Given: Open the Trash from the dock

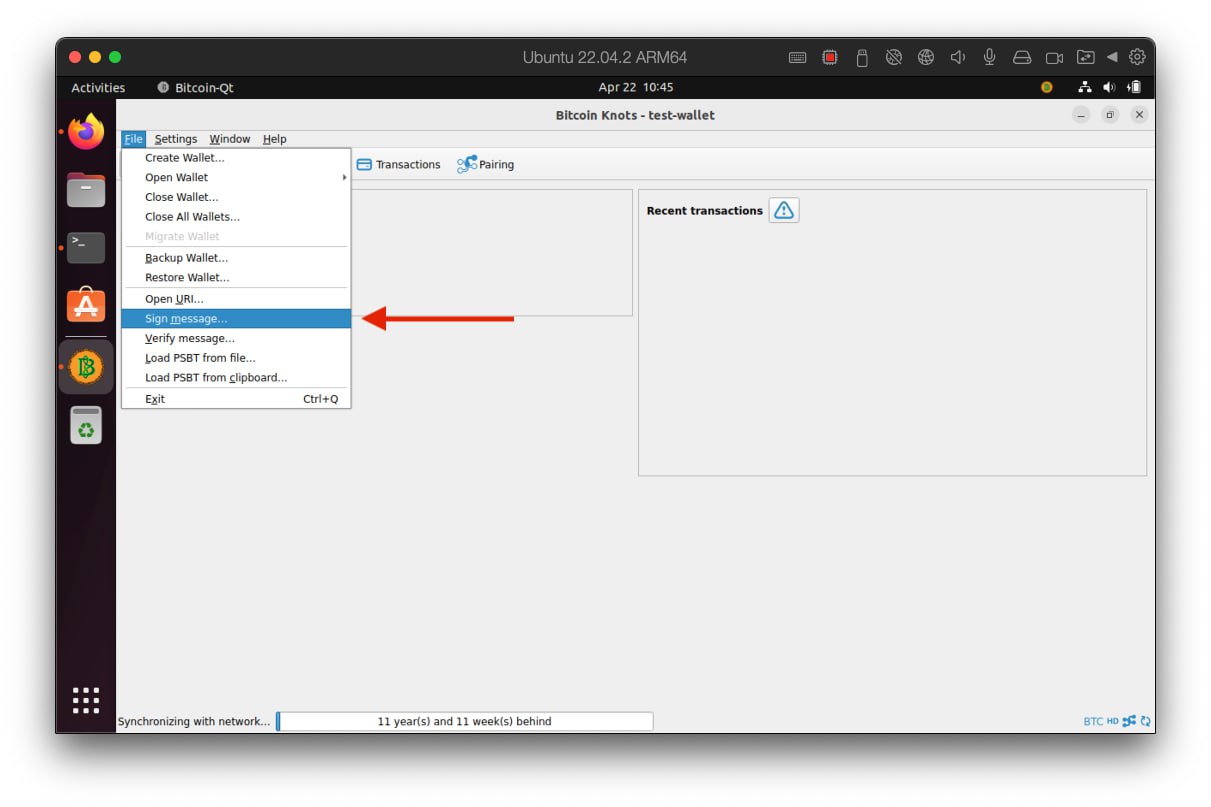Looking at the screenshot, I should click(x=86, y=425).
